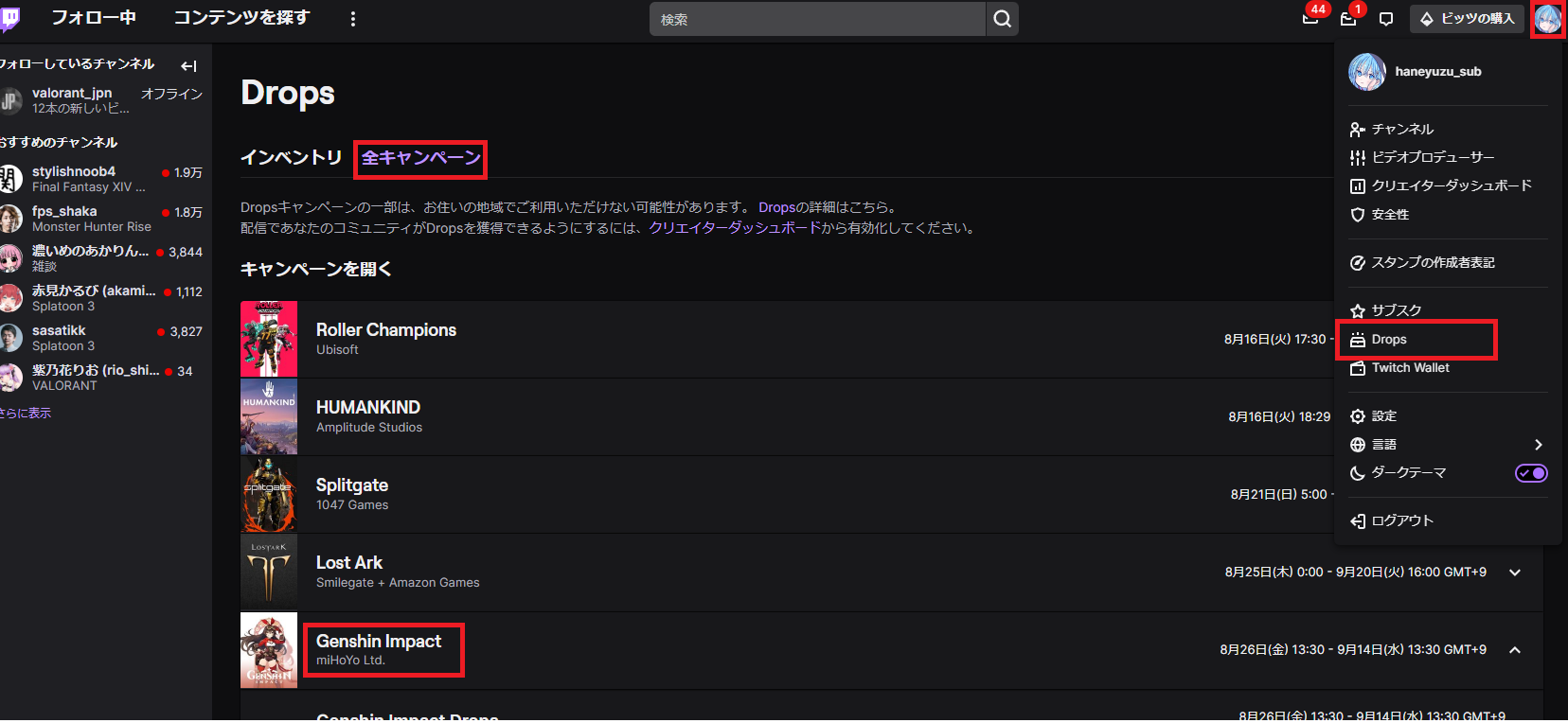Screen dimensions: 1568x723
Task: Click the valorant_jpn channel avatar
Action: (x=9, y=100)
